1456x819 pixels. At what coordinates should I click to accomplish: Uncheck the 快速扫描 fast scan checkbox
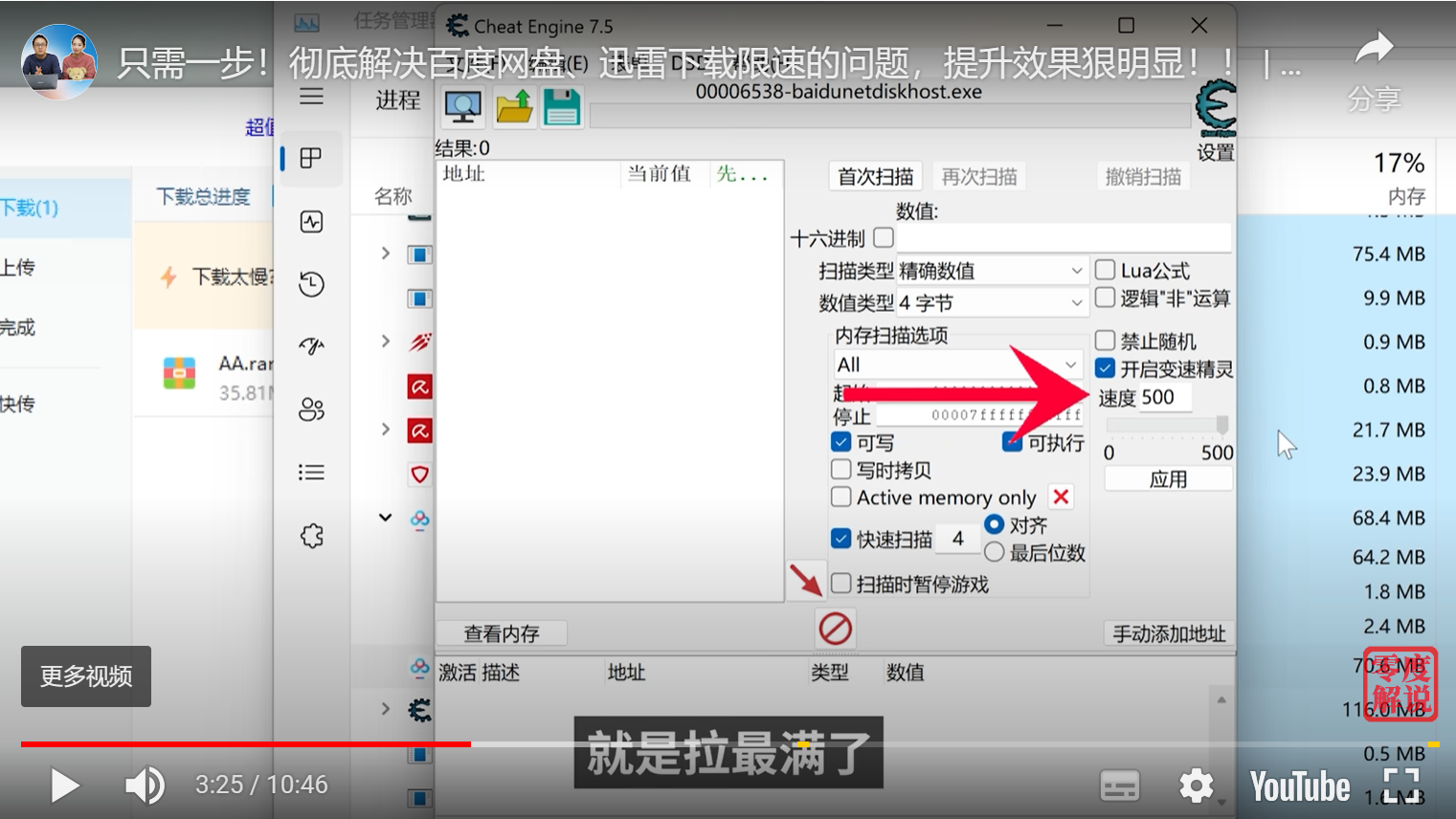coord(840,539)
